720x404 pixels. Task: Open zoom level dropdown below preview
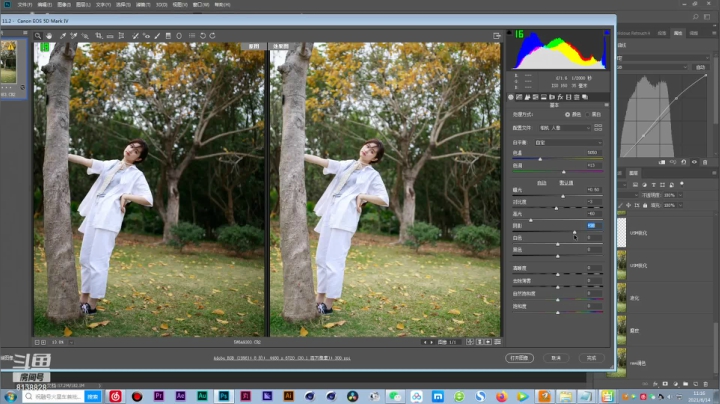71,342
